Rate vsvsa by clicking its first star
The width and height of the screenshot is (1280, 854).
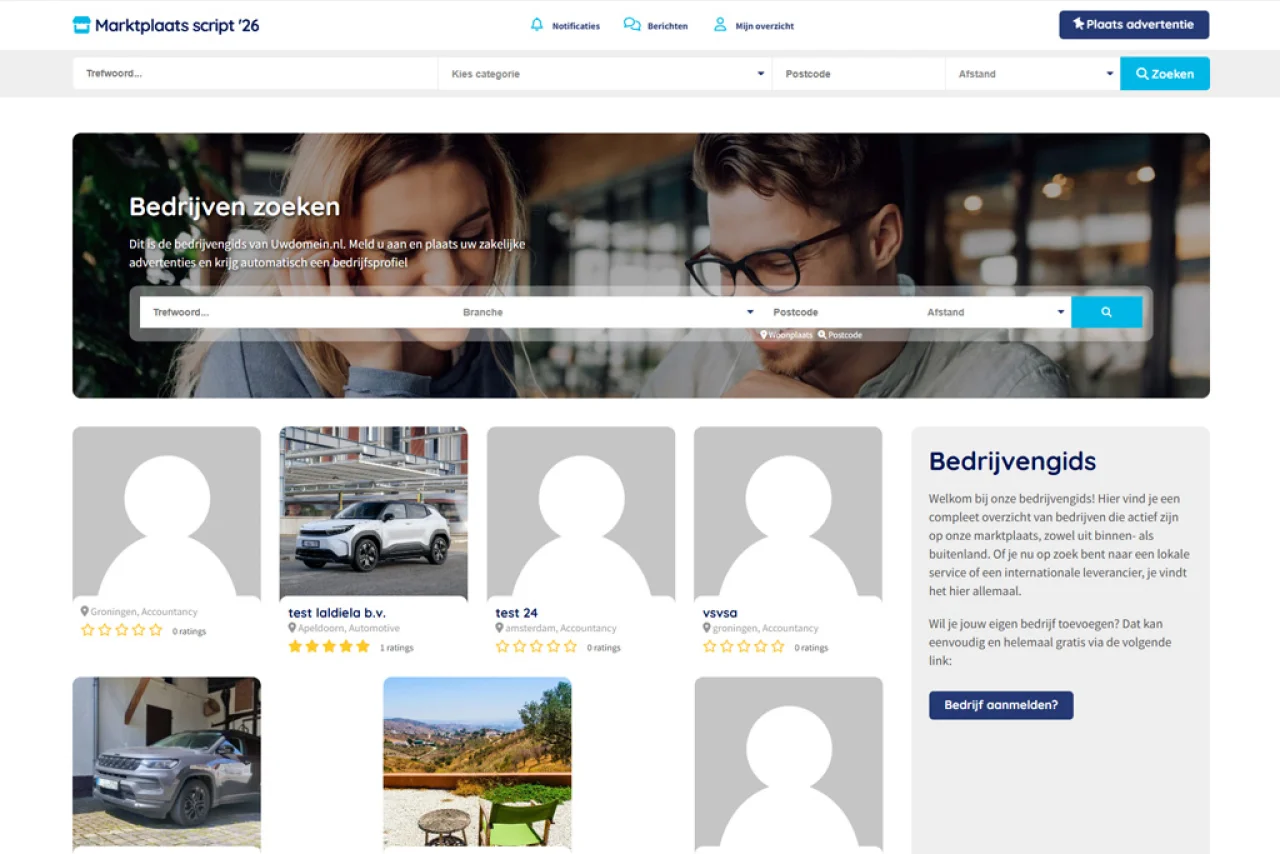coord(711,646)
